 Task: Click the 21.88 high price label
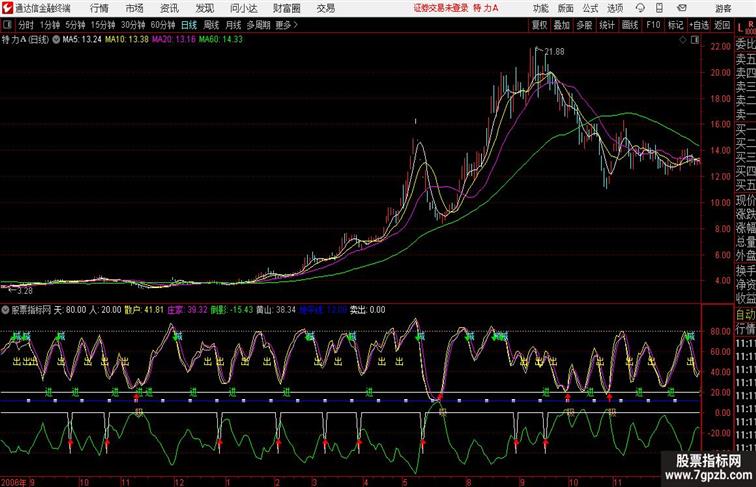554,52
